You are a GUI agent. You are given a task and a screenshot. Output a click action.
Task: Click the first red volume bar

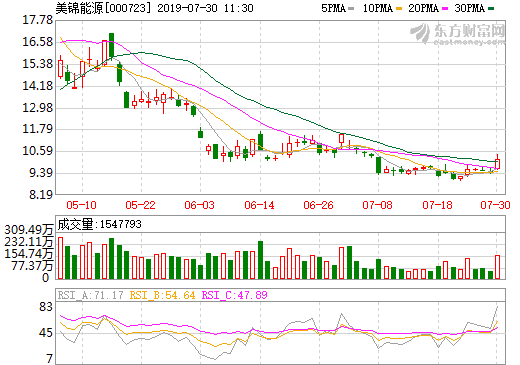(x=60, y=258)
